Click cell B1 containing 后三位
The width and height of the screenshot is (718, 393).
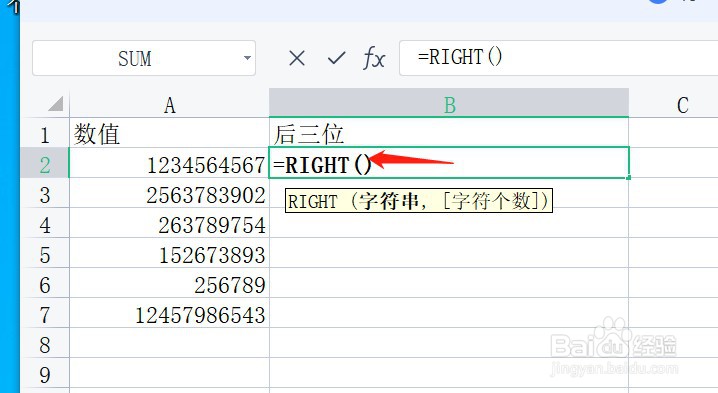point(449,133)
